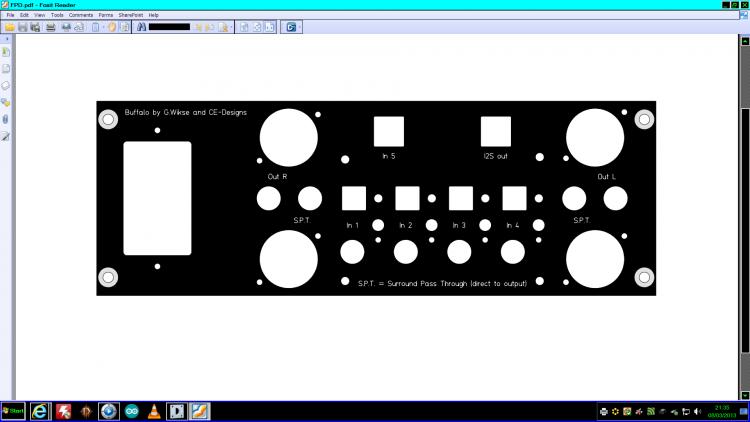Open the View menu

pyautogui.click(x=39, y=15)
